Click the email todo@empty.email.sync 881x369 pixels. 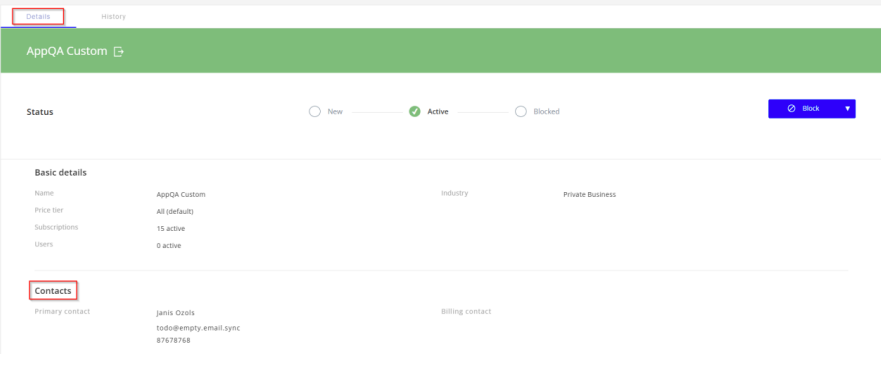(198, 327)
